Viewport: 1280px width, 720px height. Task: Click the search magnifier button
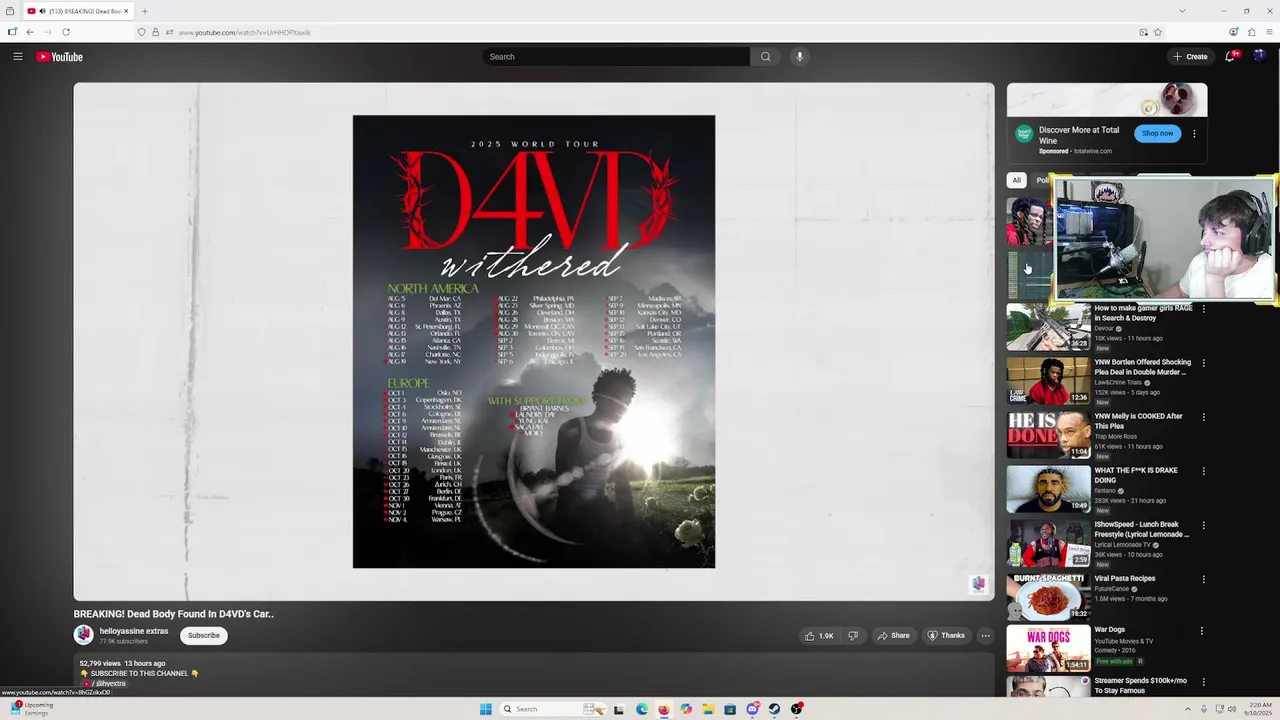click(766, 57)
